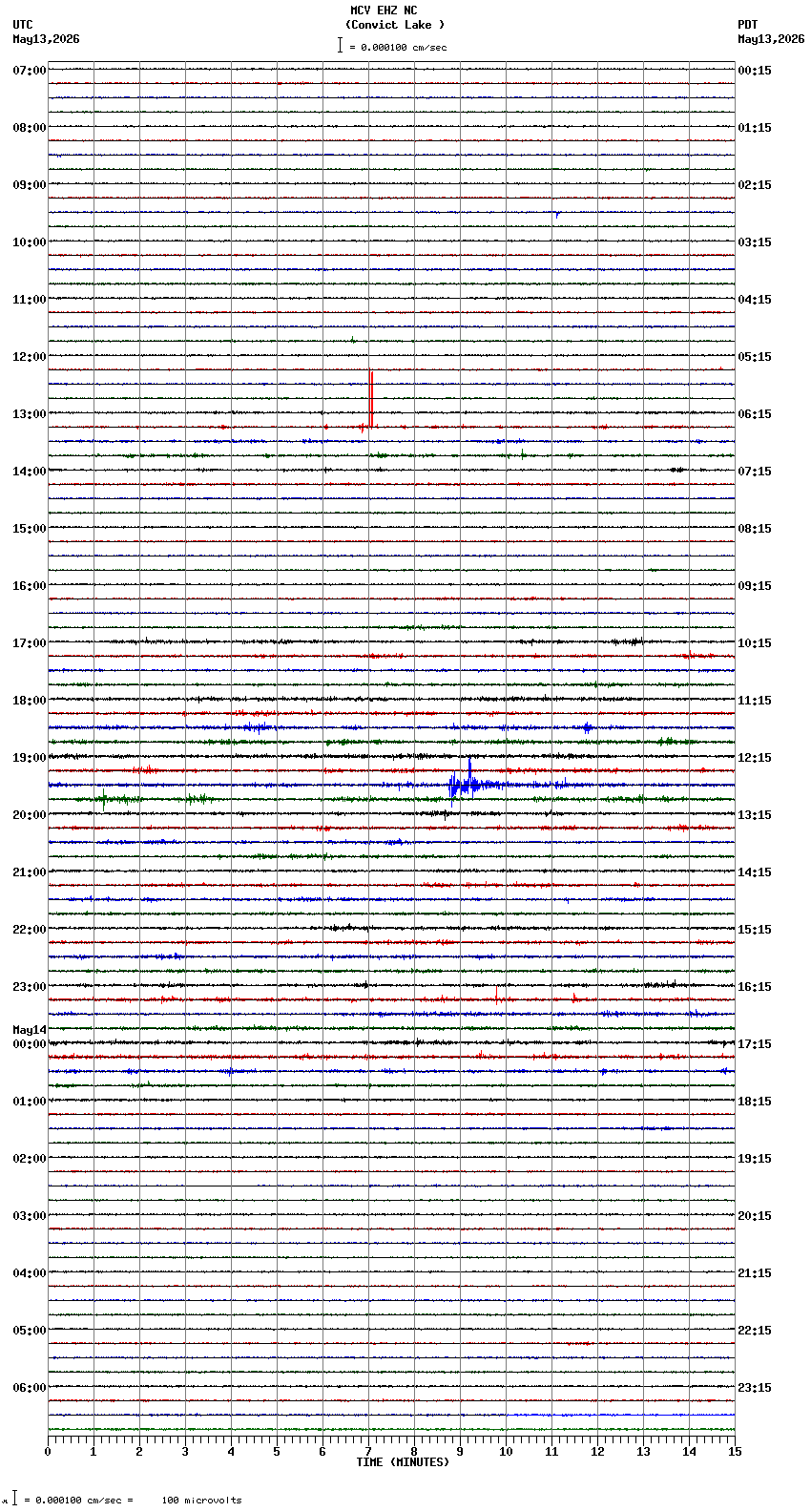Click the May13,2026 date under PDT
Image resolution: width=811 pixels, height=1512 pixels.
point(771,39)
